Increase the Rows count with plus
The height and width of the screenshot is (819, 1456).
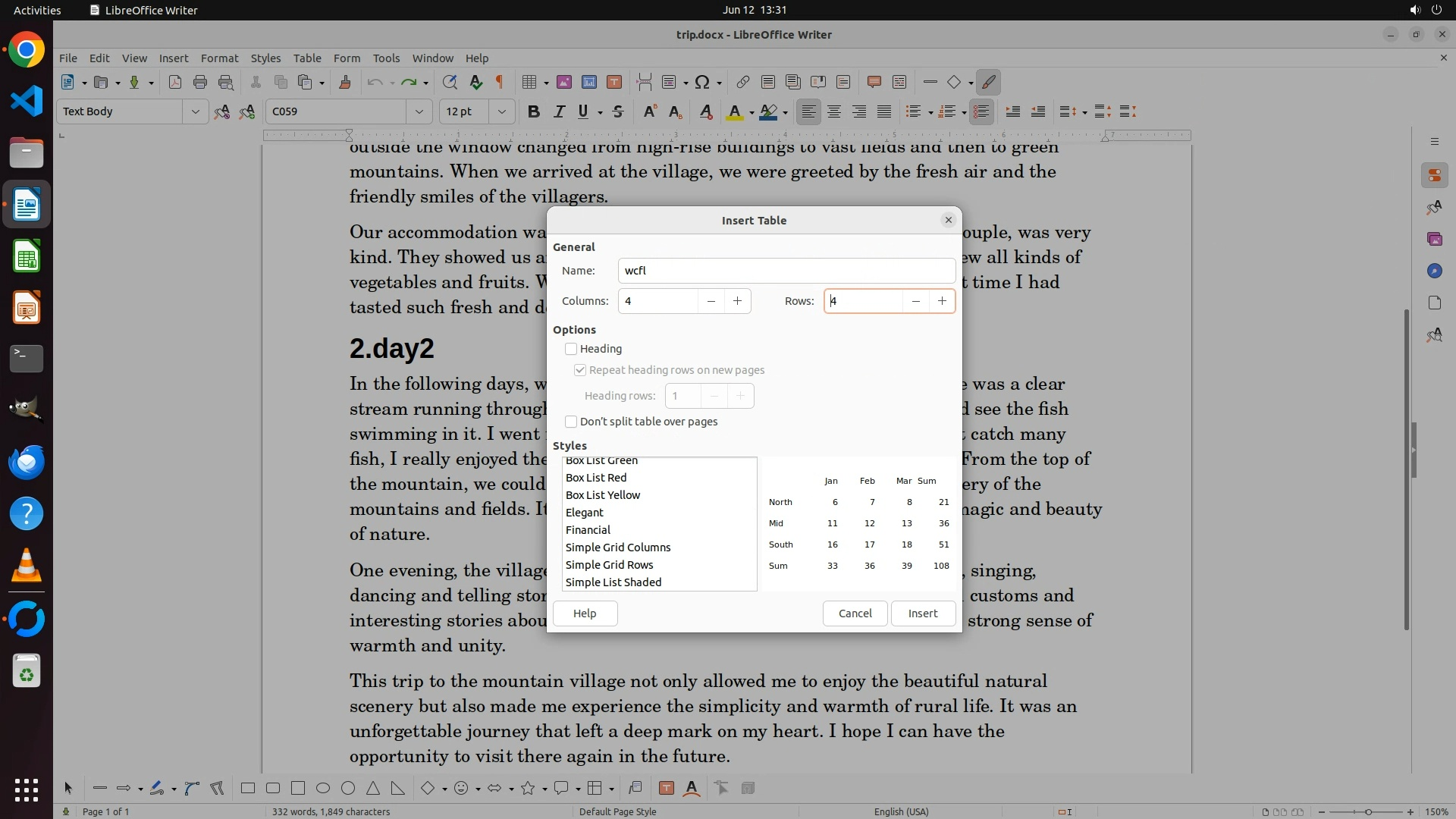pyautogui.click(x=942, y=301)
